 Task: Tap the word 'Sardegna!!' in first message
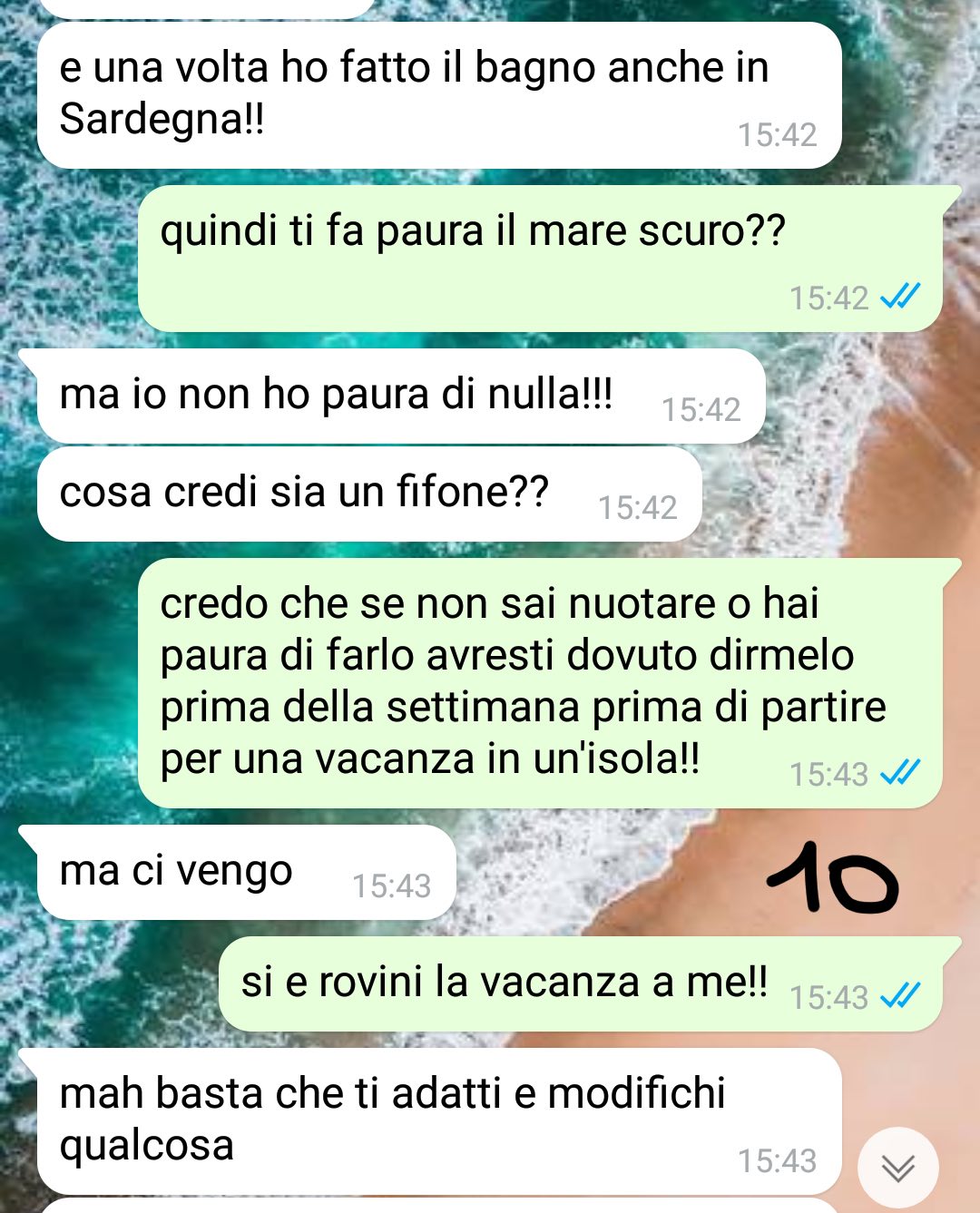tap(162, 119)
